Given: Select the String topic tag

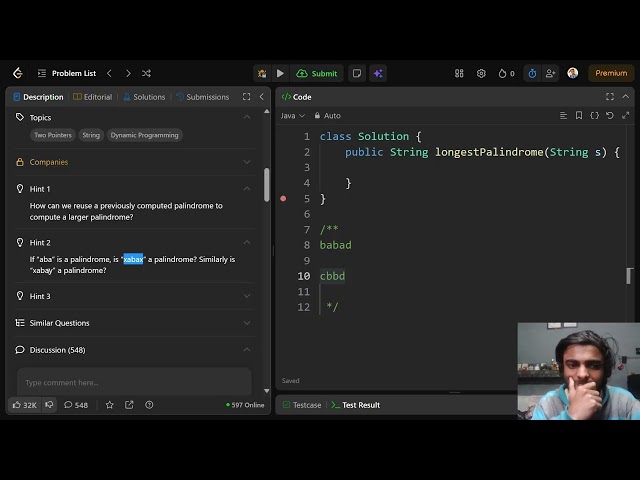Looking at the screenshot, I should pyautogui.click(x=91, y=135).
